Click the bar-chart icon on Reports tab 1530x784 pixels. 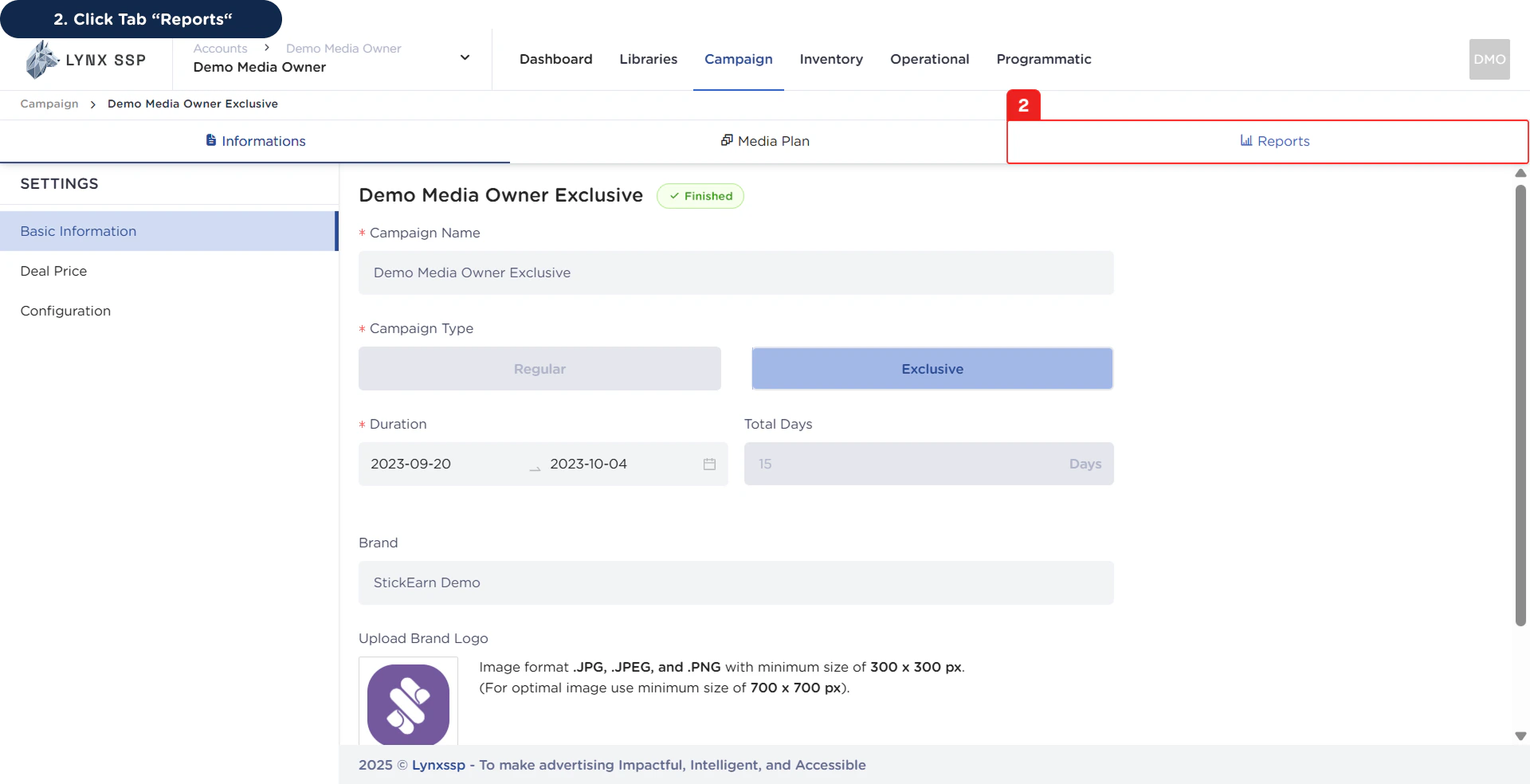coord(1246,140)
